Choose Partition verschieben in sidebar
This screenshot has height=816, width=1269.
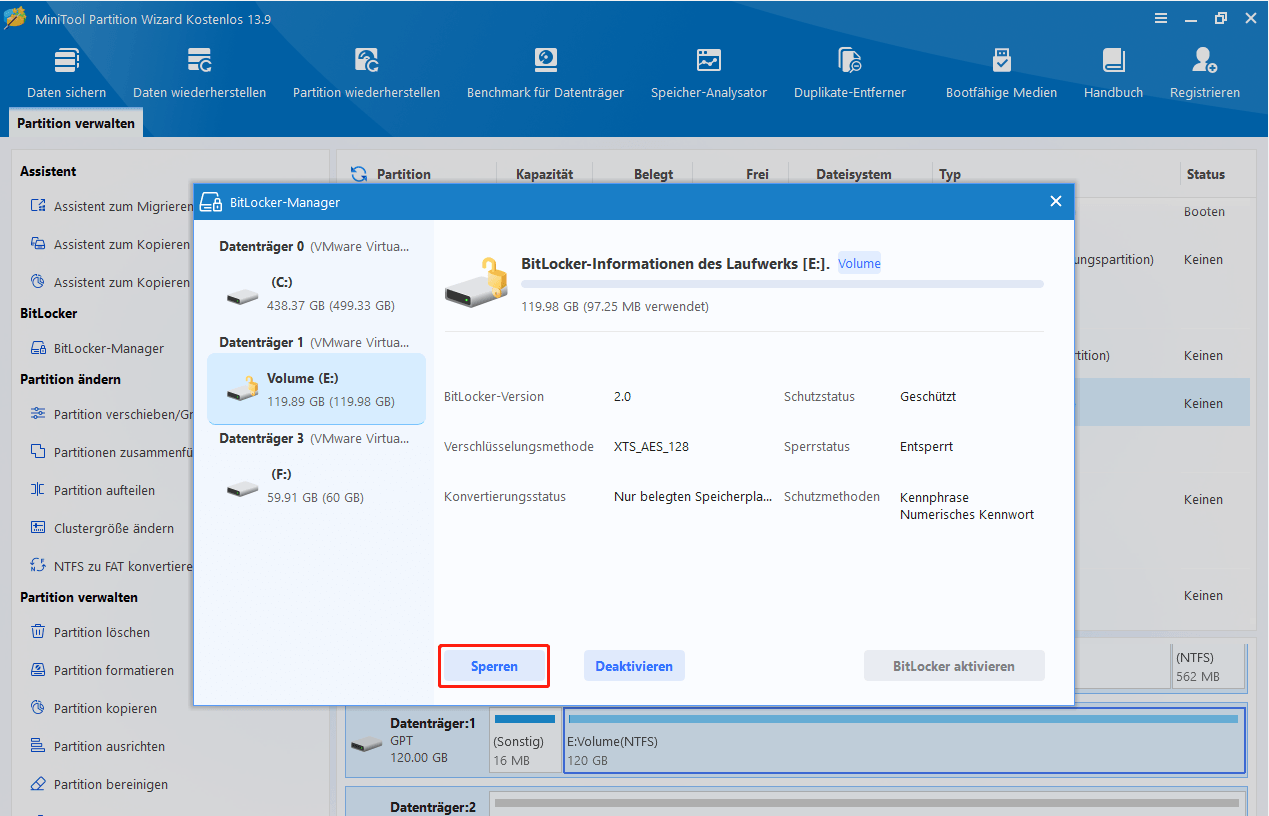[110, 414]
